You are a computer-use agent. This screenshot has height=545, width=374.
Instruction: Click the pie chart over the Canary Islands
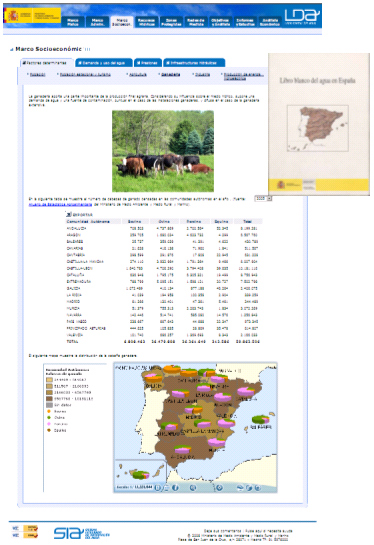140,474
